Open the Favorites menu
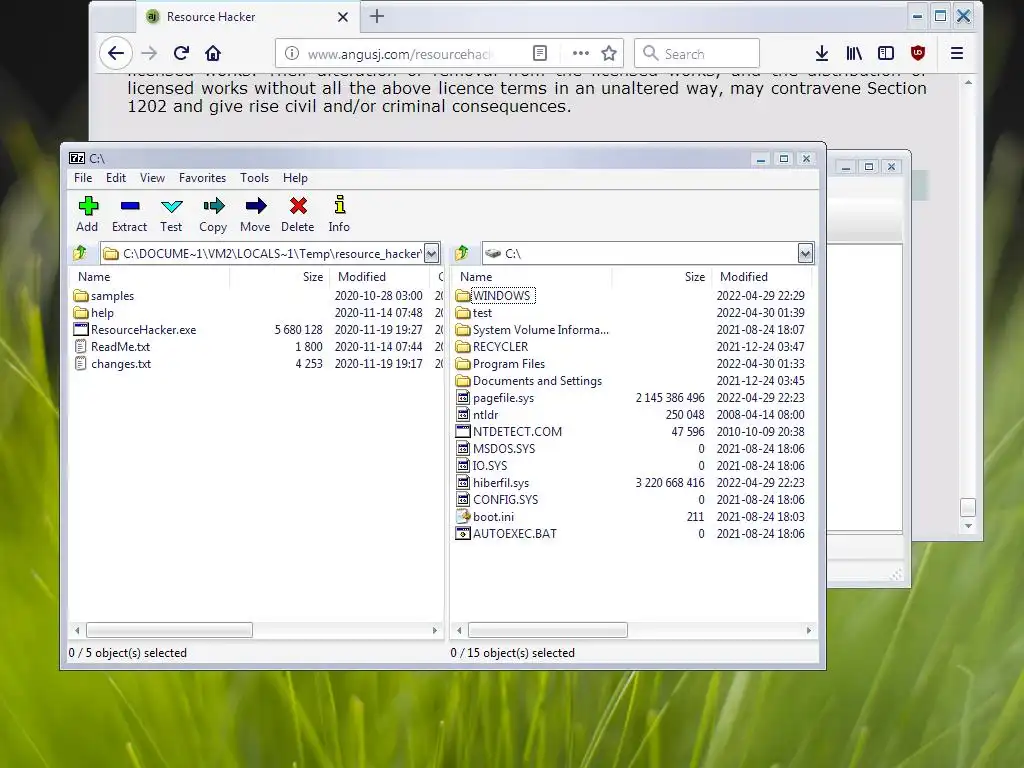This screenshot has height=768, width=1024. (202, 178)
